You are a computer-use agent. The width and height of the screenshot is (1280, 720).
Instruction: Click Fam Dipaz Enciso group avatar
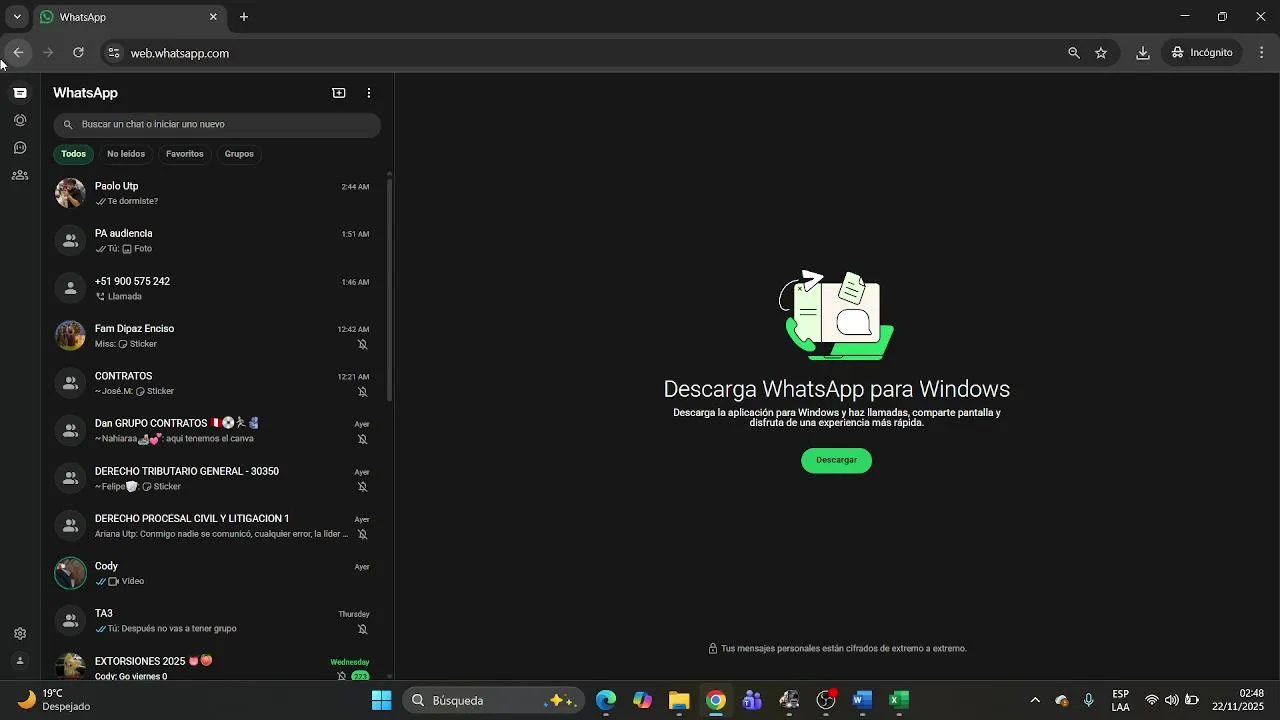tap(70, 336)
